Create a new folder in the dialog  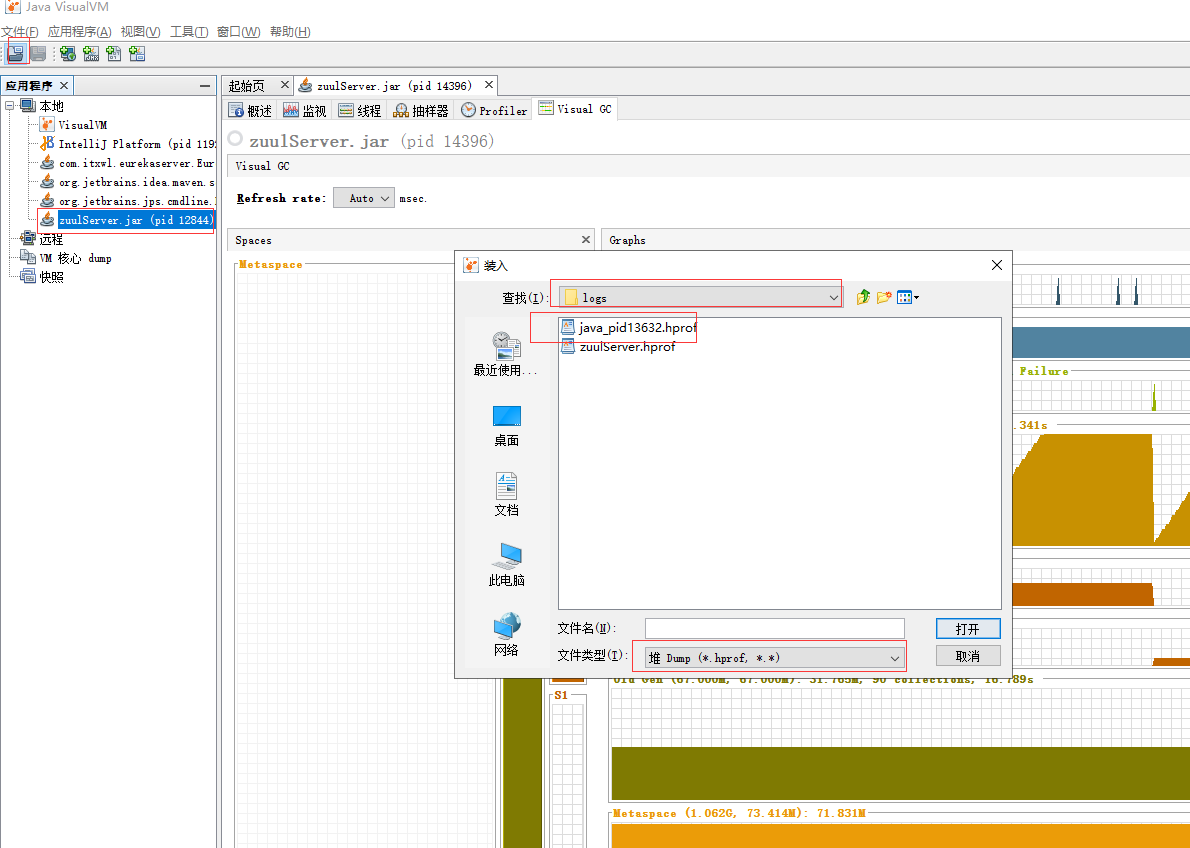point(882,296)
